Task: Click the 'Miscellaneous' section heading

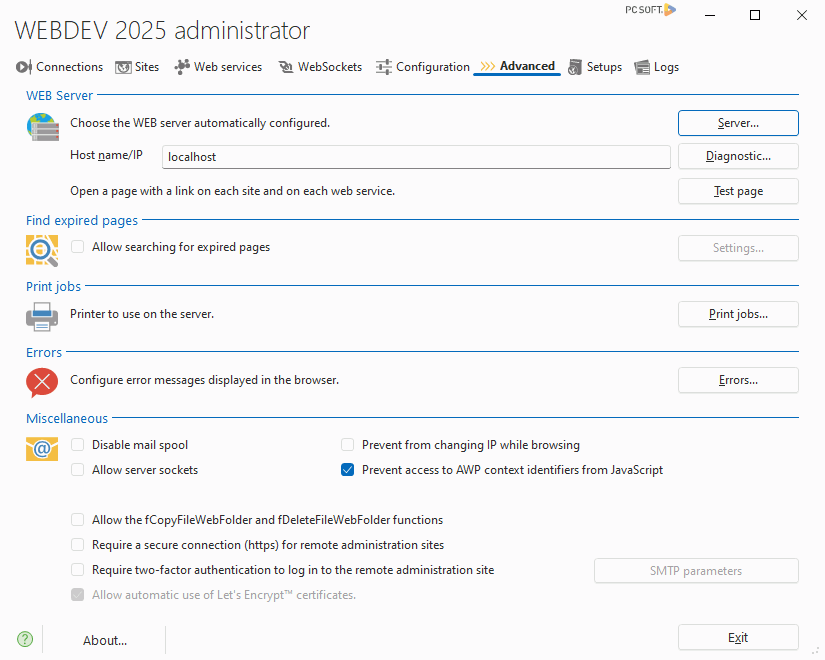Action: (x=67, y=418)
